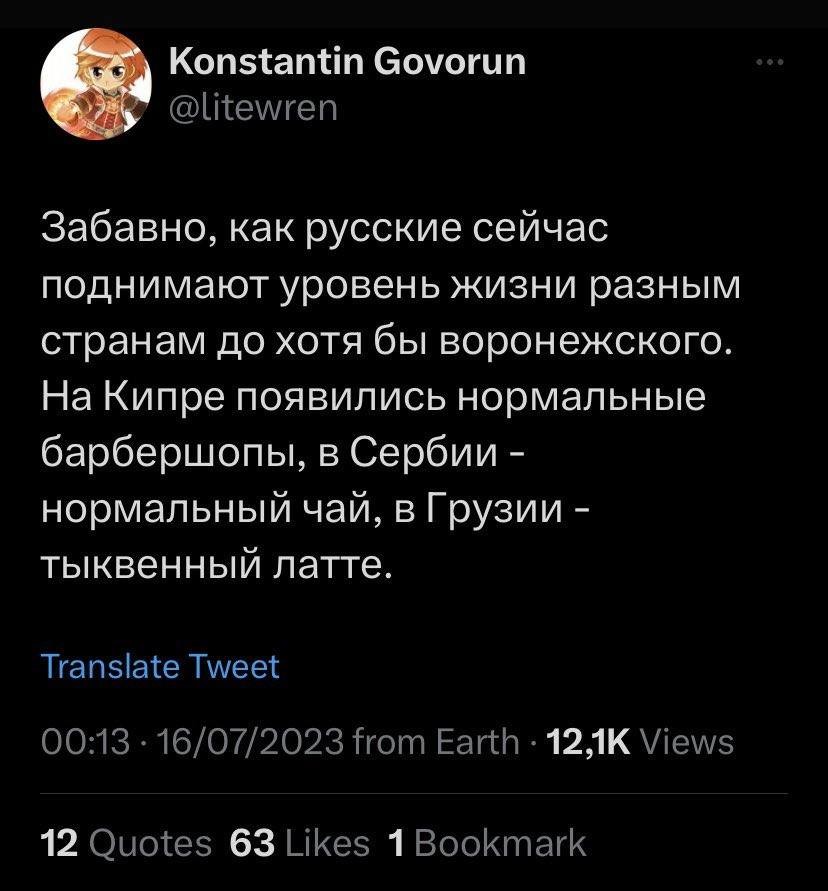This screenshot has height=891, width=828.
Task: Open the three-dot more options menu
Action: [x=770, y=62]
